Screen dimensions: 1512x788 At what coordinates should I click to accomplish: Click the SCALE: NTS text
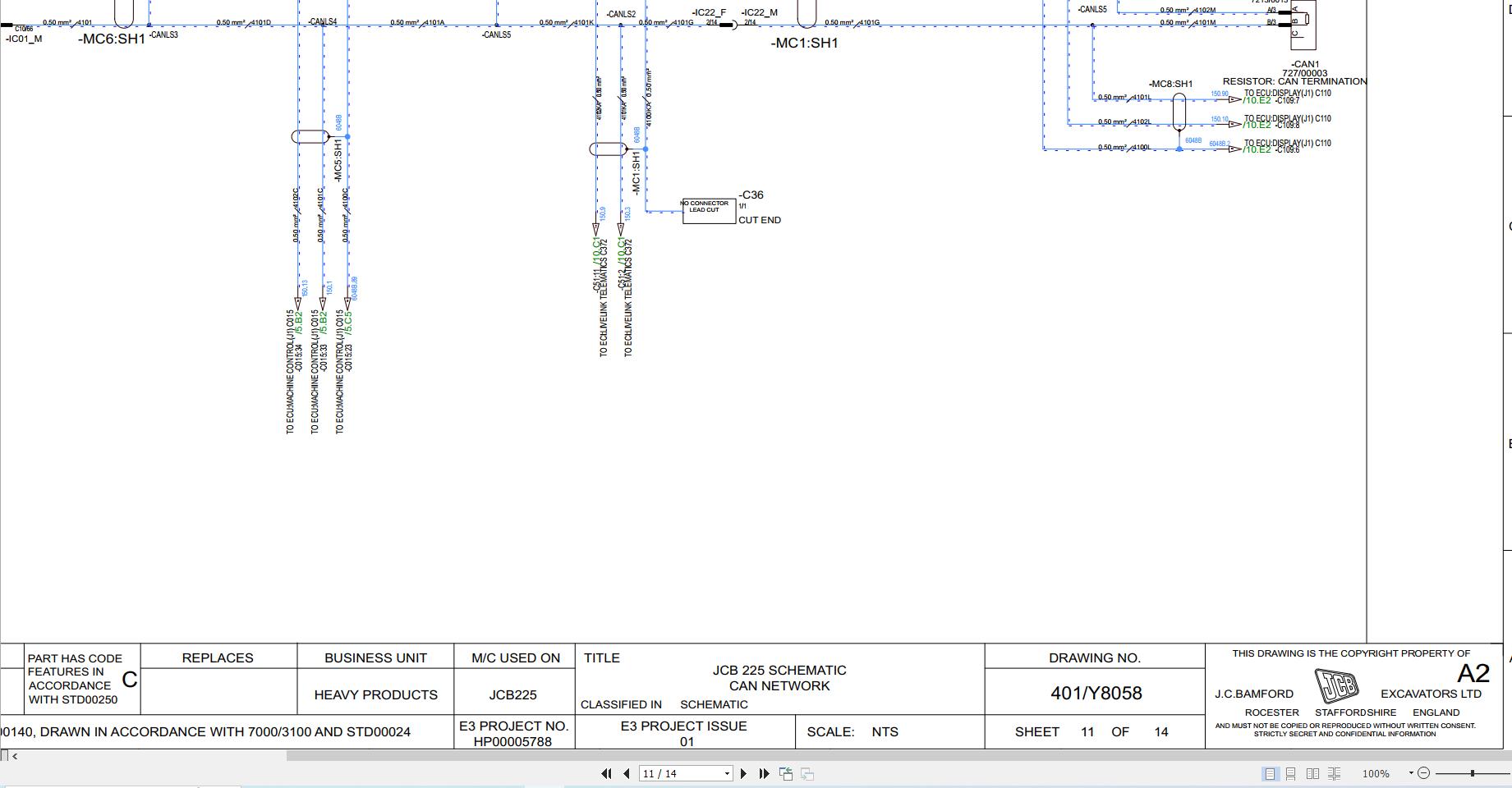pyautogui.click(x=853, y=732)
